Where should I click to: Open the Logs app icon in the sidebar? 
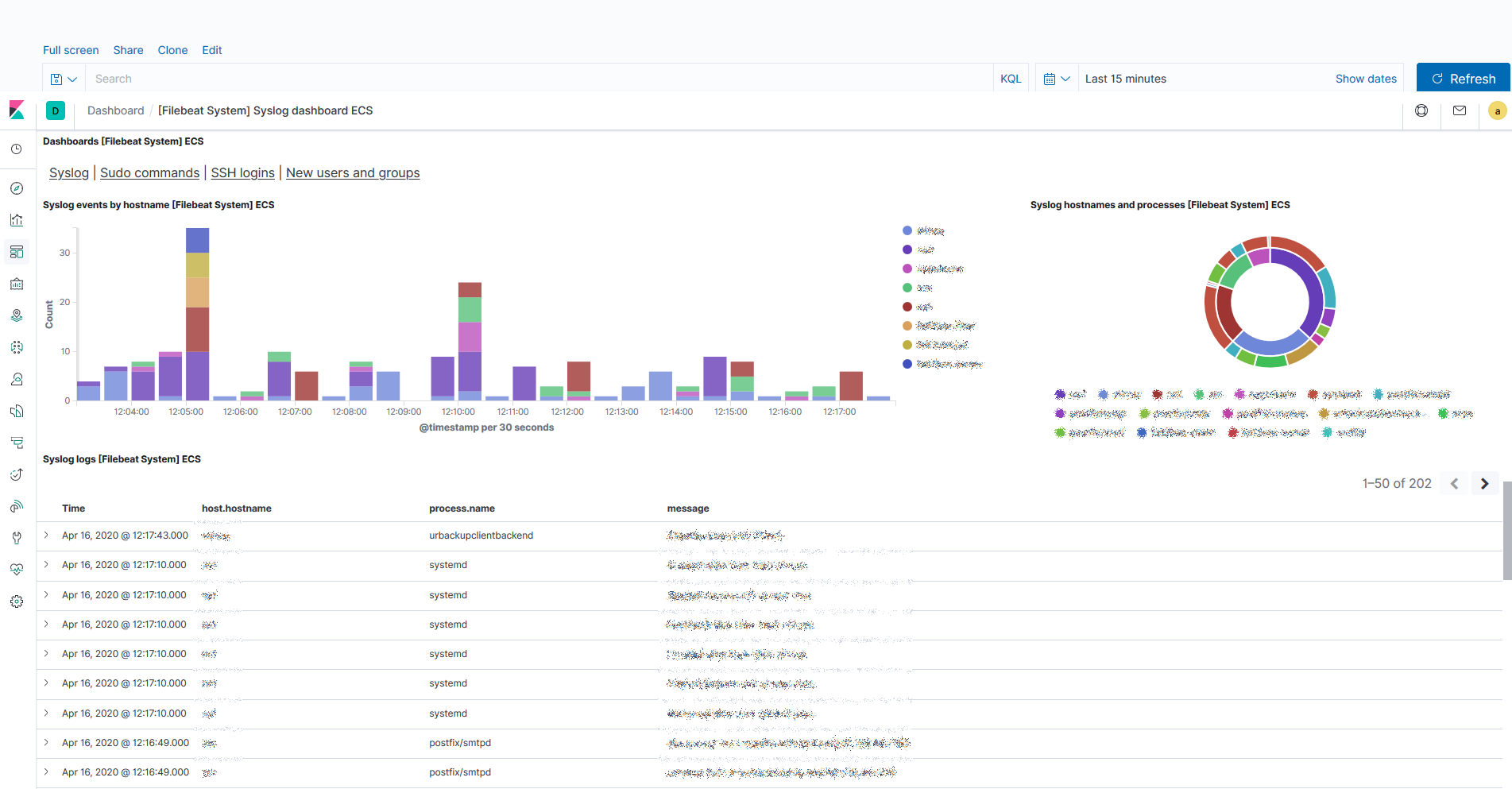(x=17, y=411)
